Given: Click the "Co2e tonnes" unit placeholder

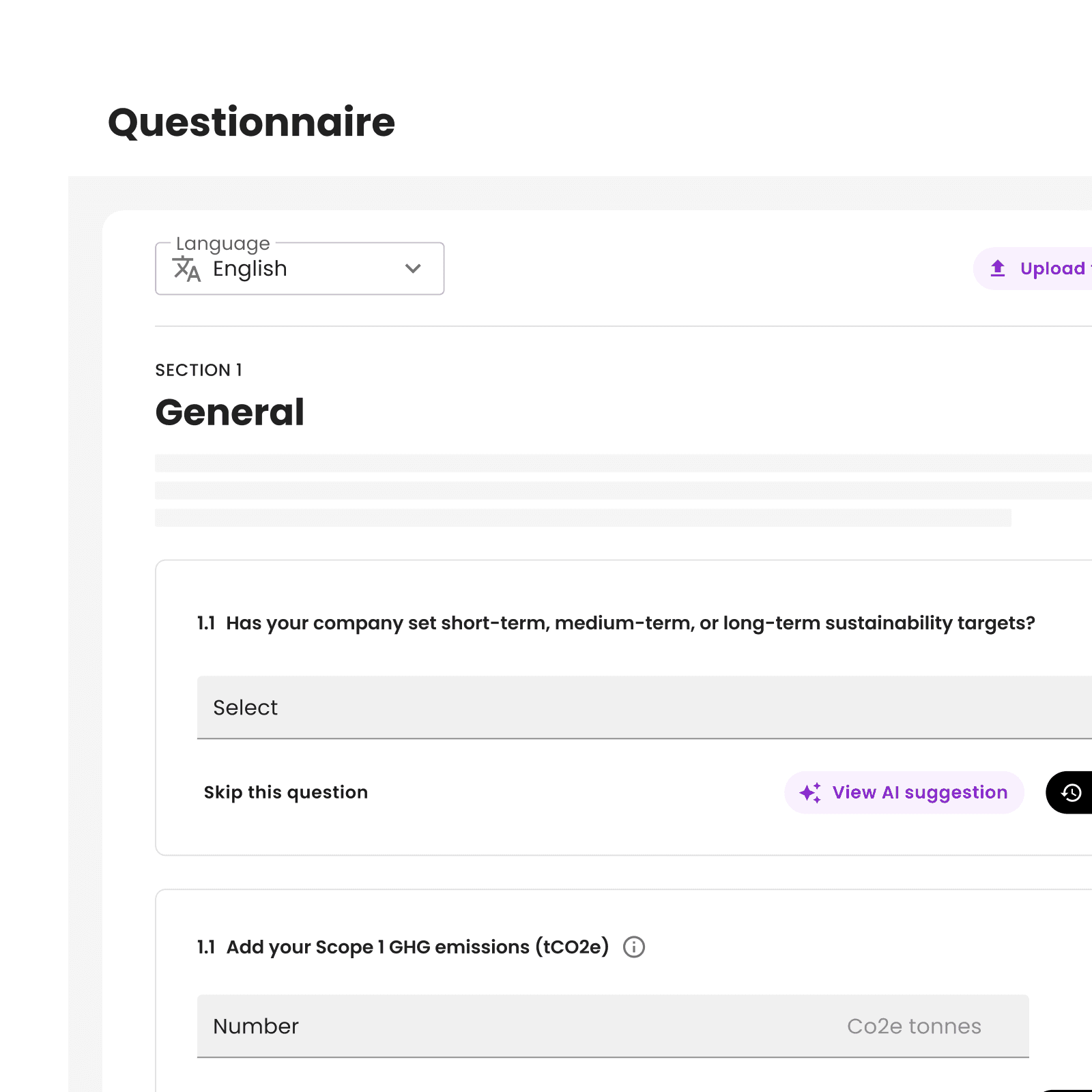Looking at the screenshot, I should click(x=914, y=1026).
